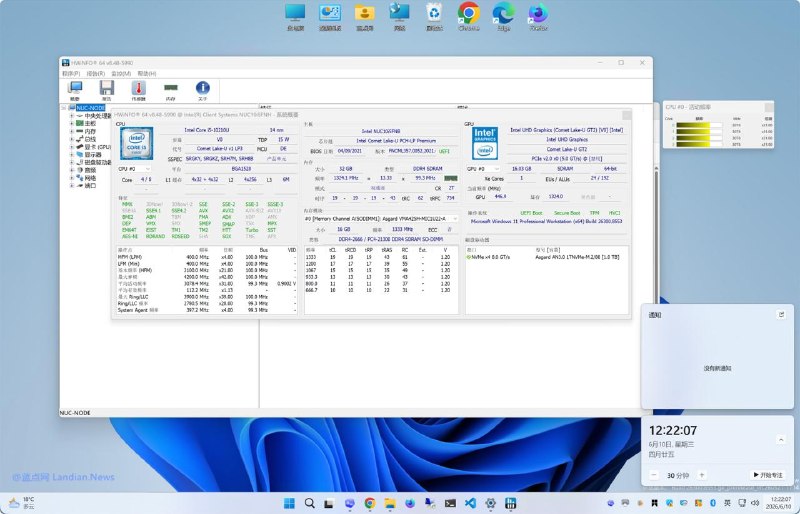This screenshot has height=514, width=800.
Task: Open the 帮助(H) menu
Action: coord(147,74)
